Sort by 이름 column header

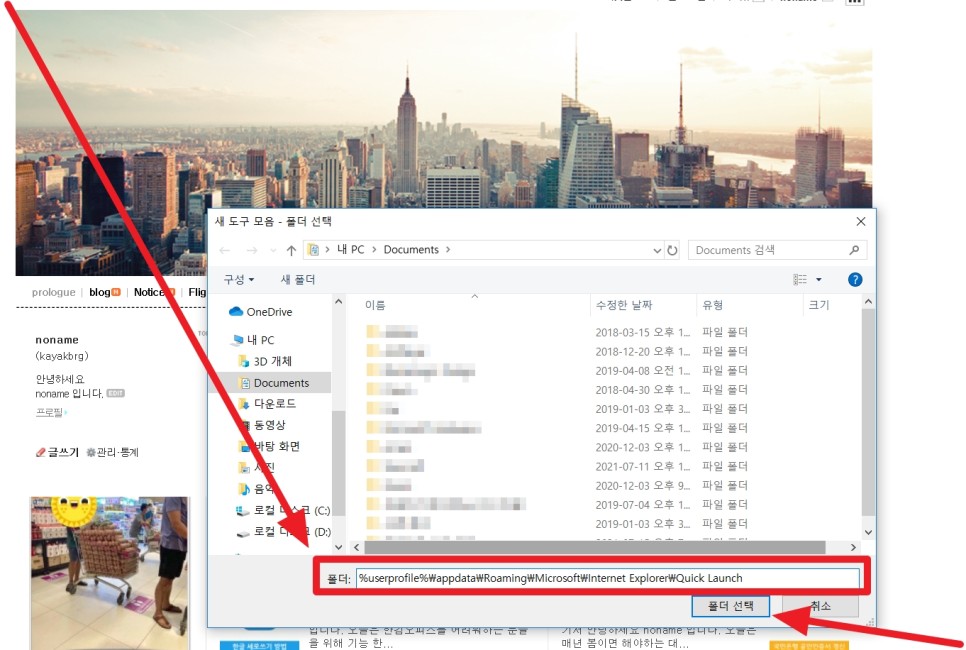tap(375, 305)
